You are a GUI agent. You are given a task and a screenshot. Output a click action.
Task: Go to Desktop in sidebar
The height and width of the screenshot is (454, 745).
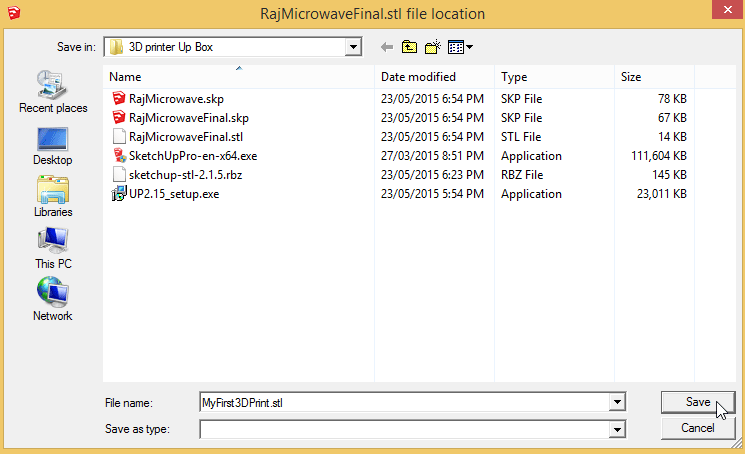[x=53, y=144]
